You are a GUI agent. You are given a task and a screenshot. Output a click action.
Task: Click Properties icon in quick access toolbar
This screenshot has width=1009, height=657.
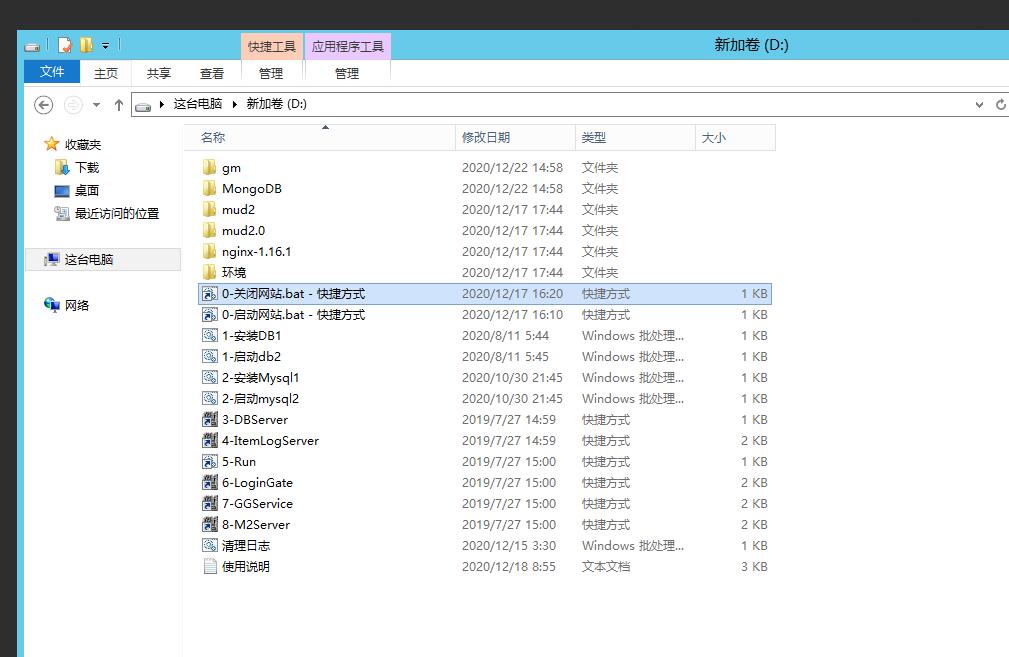coord(65,45)
